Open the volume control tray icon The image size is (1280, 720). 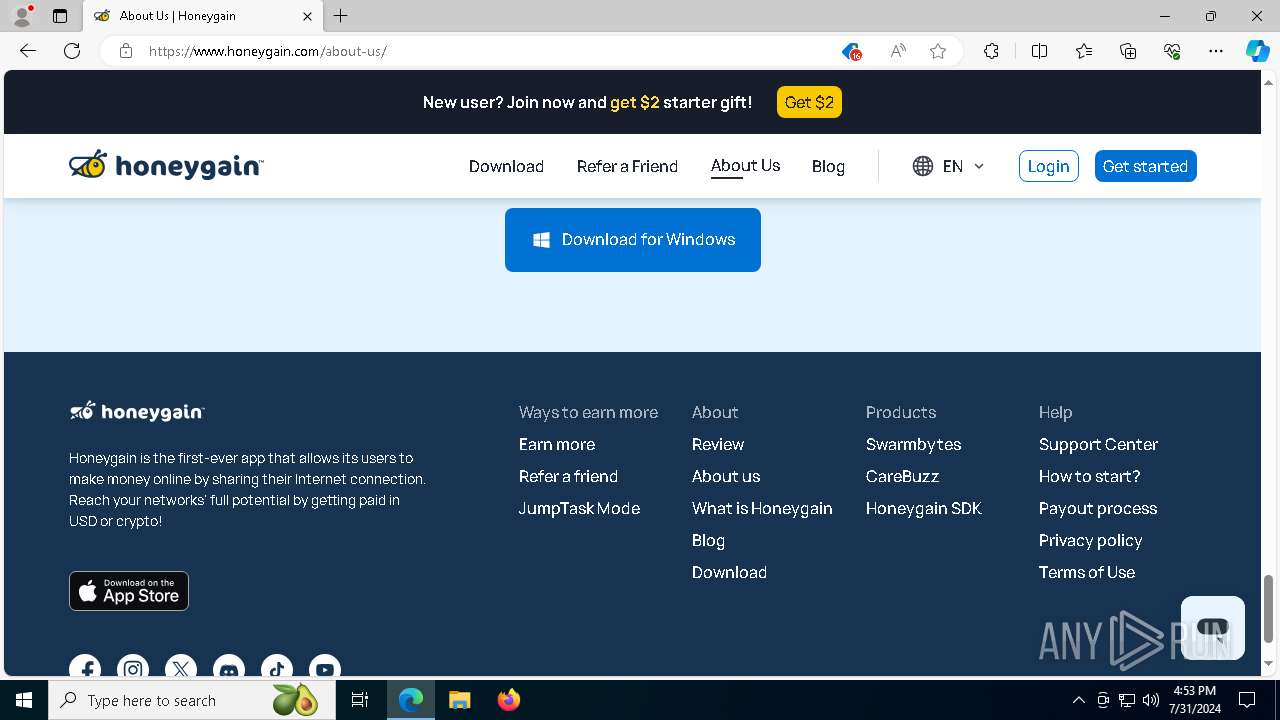(1151, 700)
